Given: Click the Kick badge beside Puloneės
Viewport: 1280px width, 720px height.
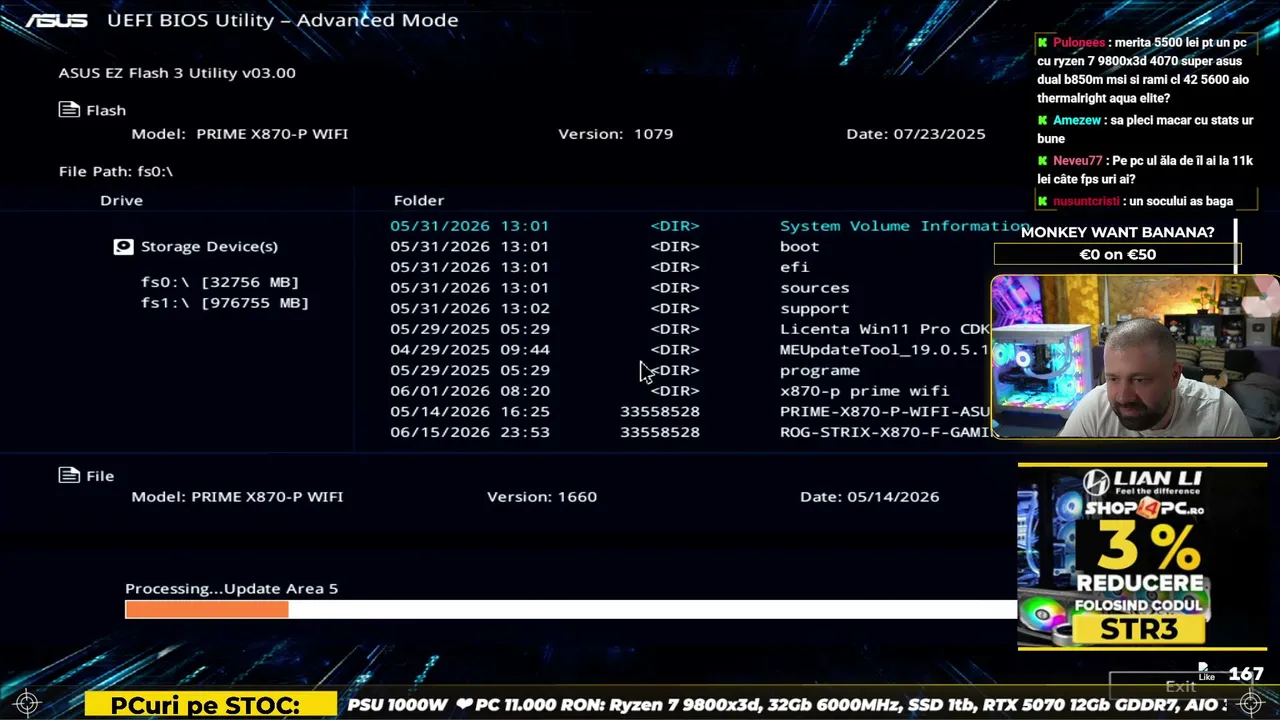Looking at the screenshot, I should (x=1043, y=43).
